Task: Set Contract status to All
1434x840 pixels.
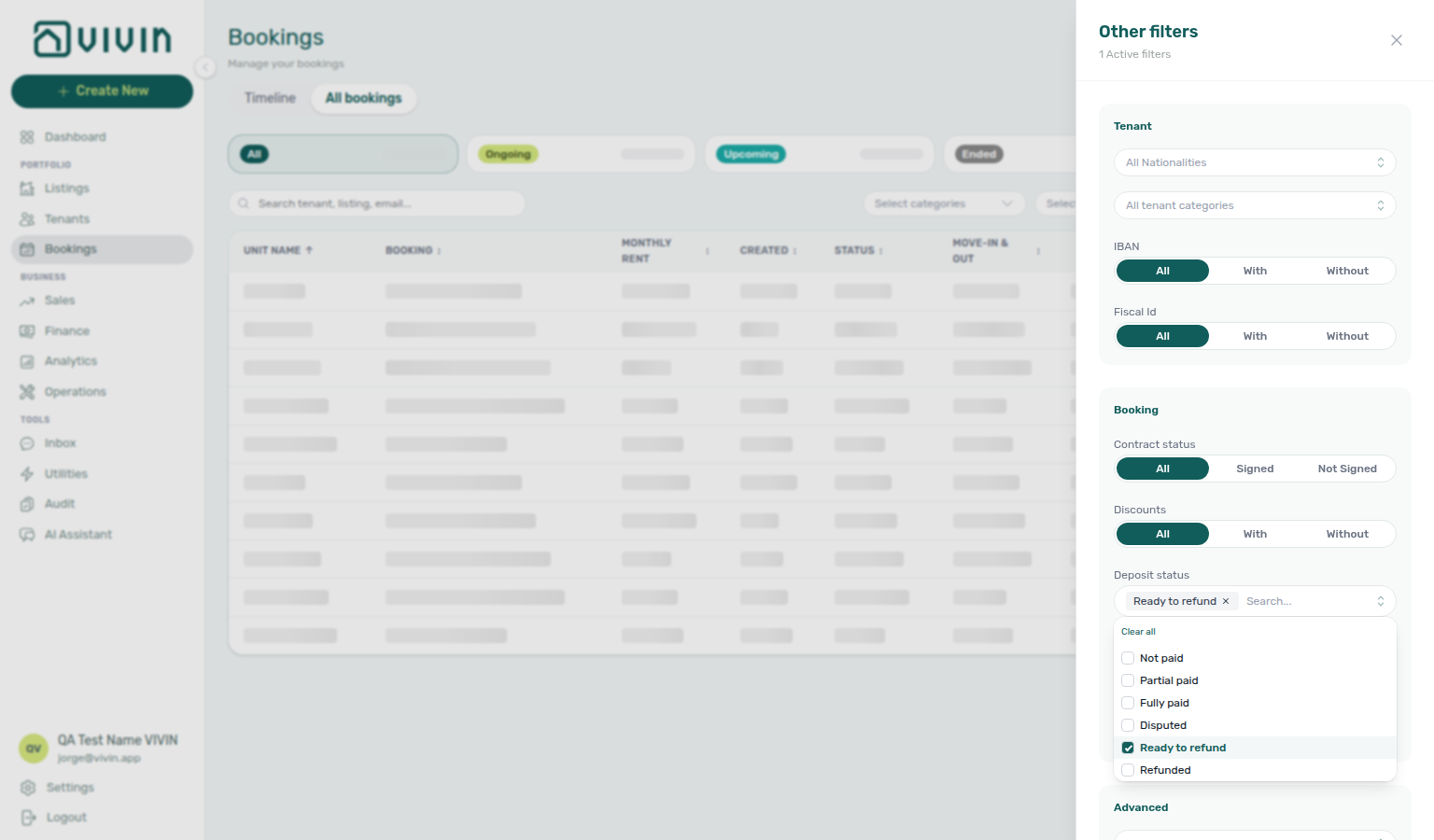Action: pyautogui.click(x=1162, y=469)
